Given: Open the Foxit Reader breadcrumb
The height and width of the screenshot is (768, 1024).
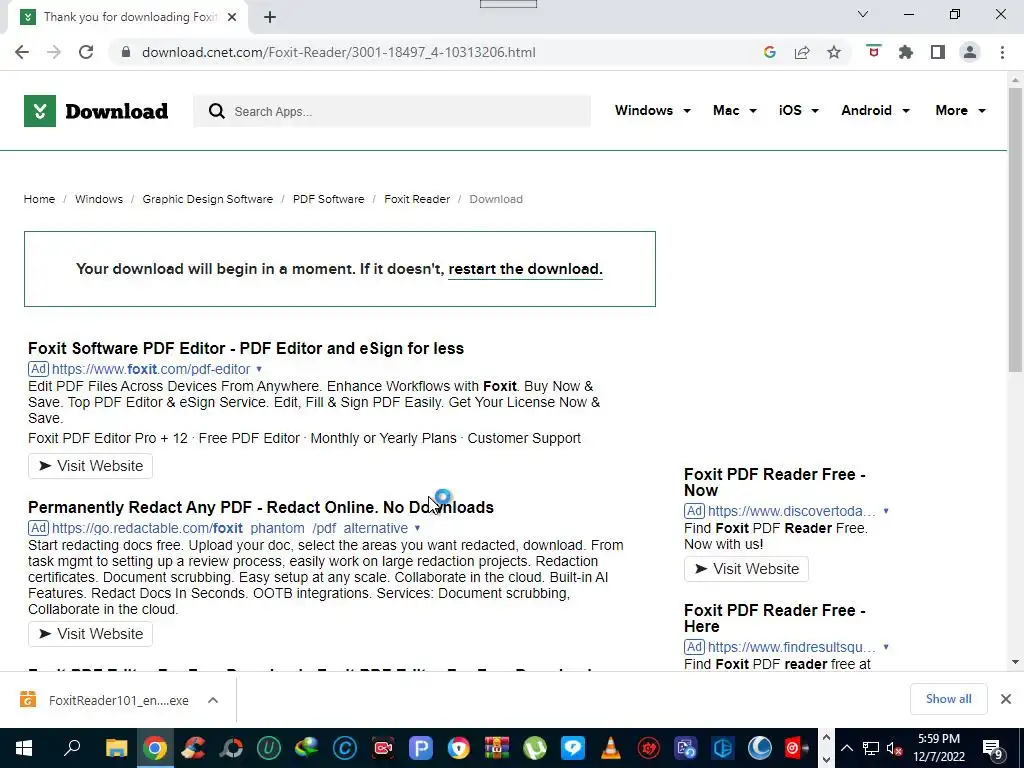Looking at the screenshot, I should click(417, 199).
